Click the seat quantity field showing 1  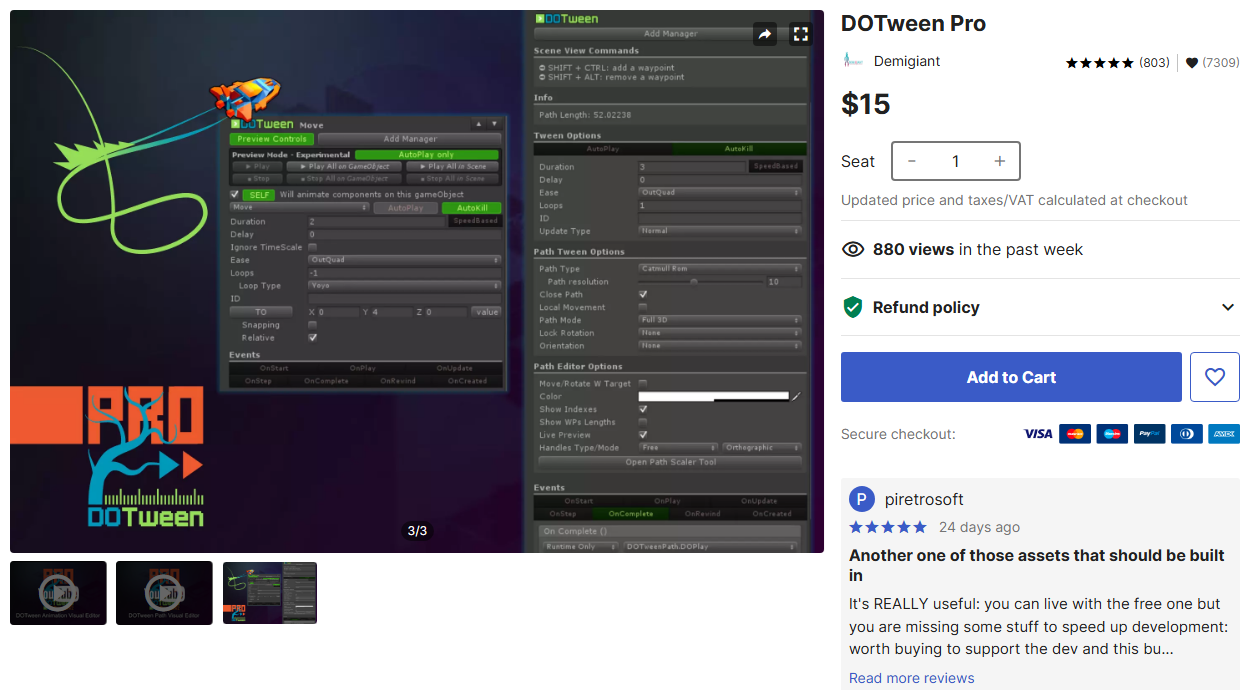[956, 161]
